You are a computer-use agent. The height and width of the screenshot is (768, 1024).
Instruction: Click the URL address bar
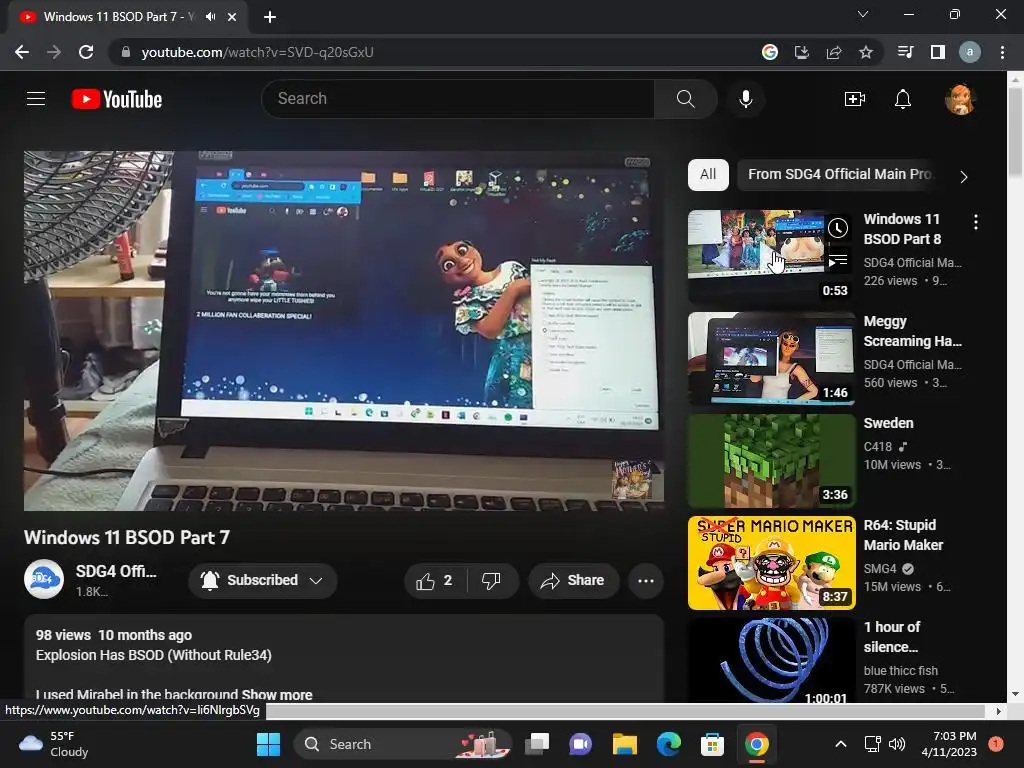[431, 52]
